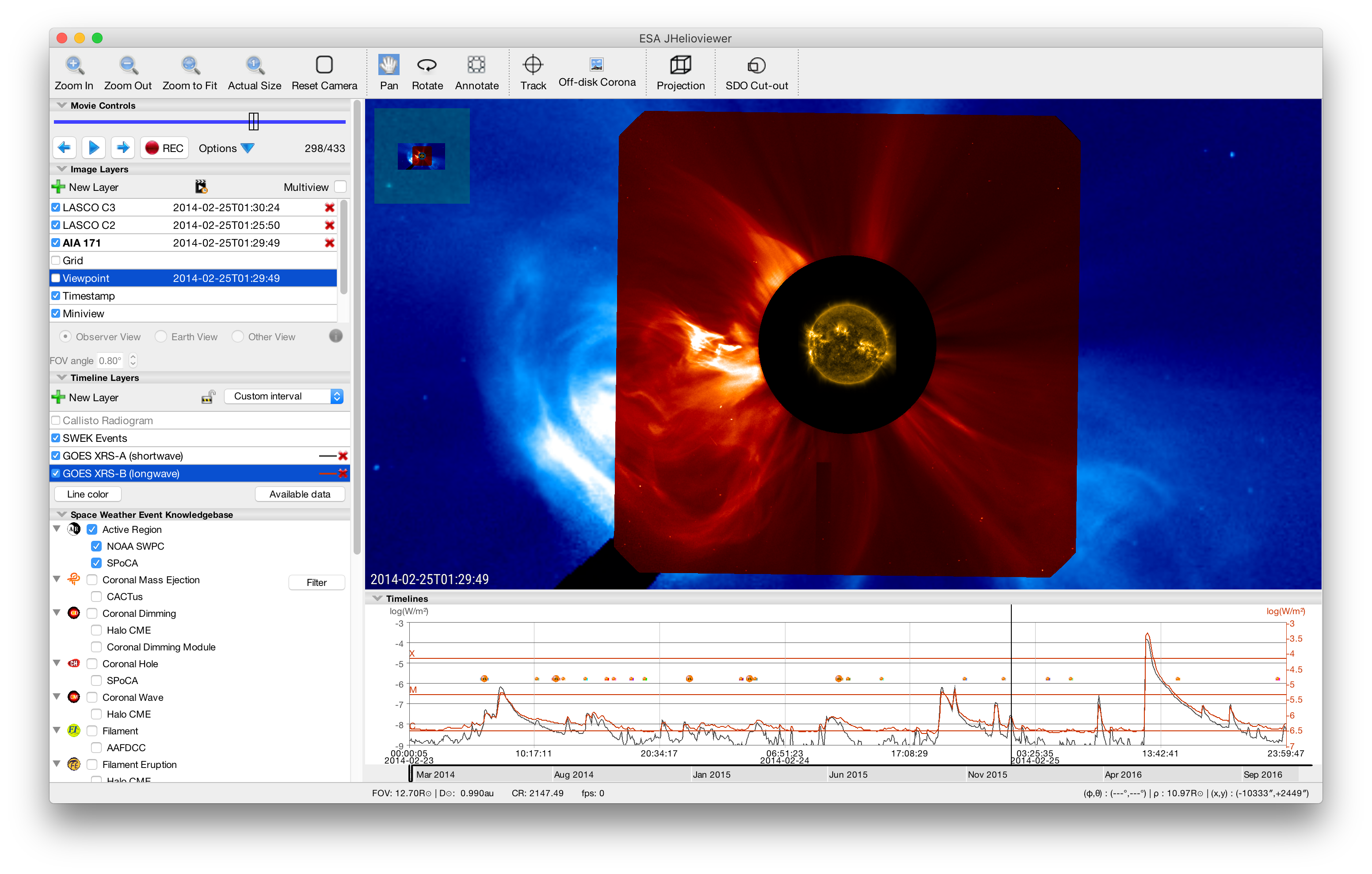The height and width of the screenshot is (874, 1372).
Task: Click the sync layers icon beside Multiview
Action: [201, 186]
